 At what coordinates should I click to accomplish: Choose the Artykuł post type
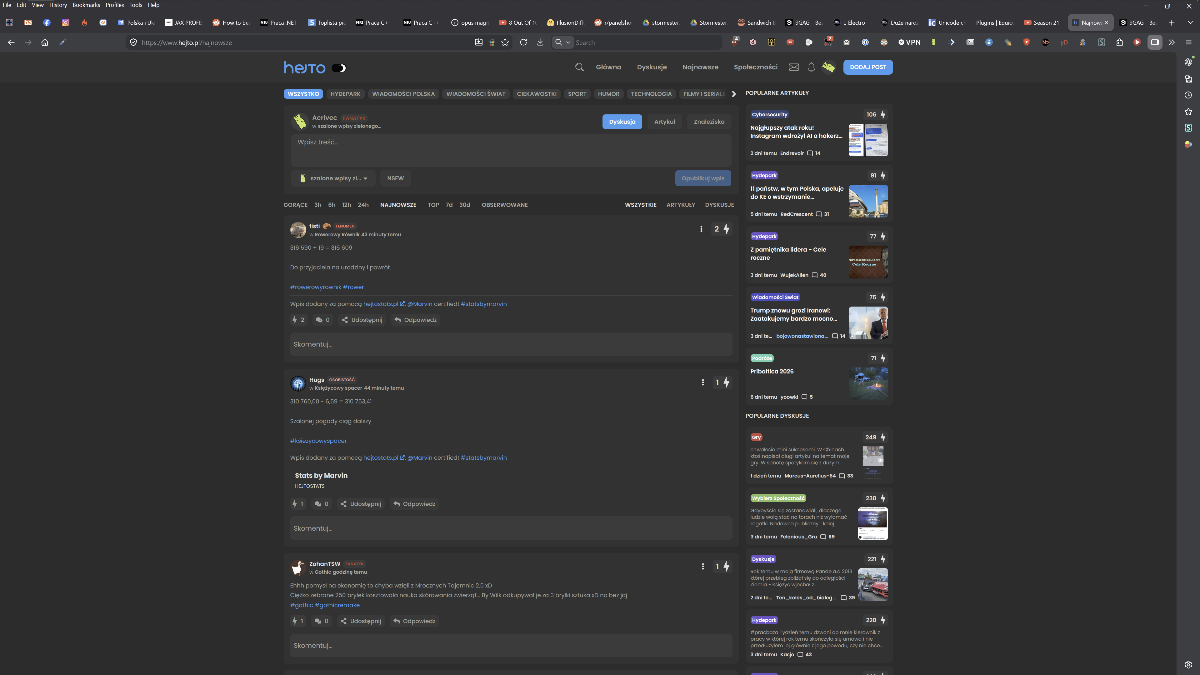(x=665, y=121)
